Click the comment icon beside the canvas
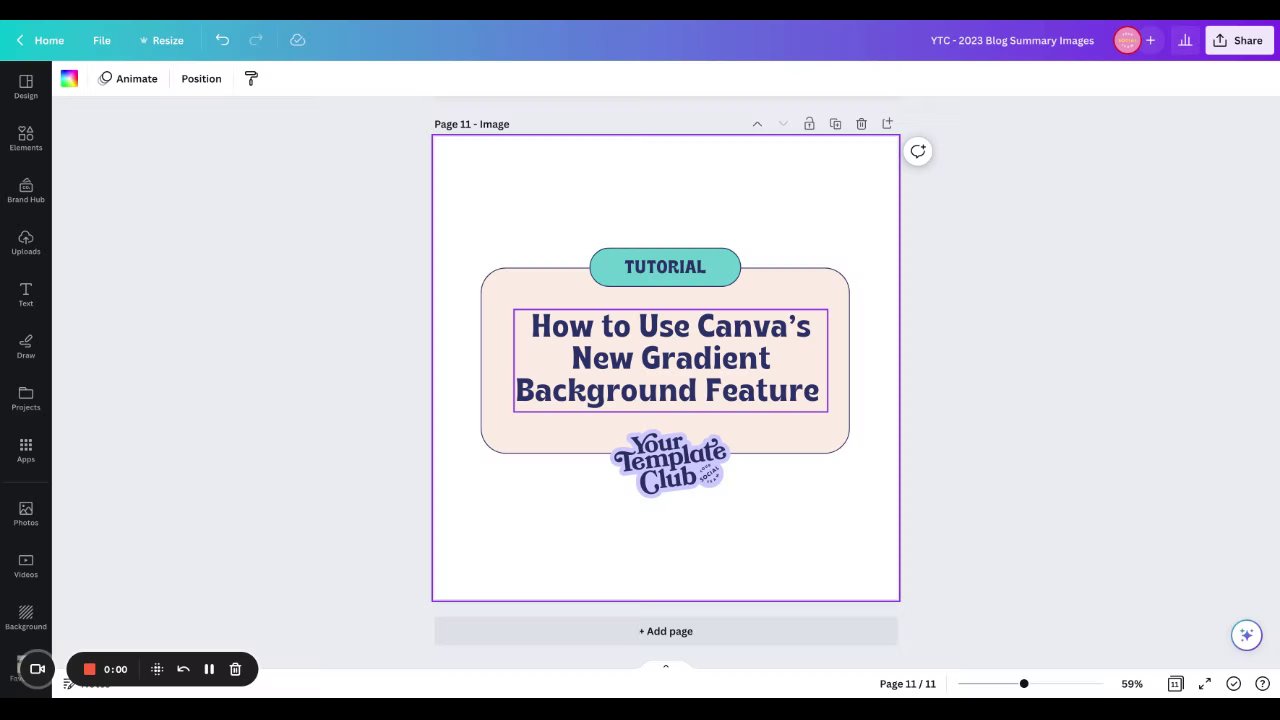The height and width of the screenshot is (720, 1280). pos(918,151)
